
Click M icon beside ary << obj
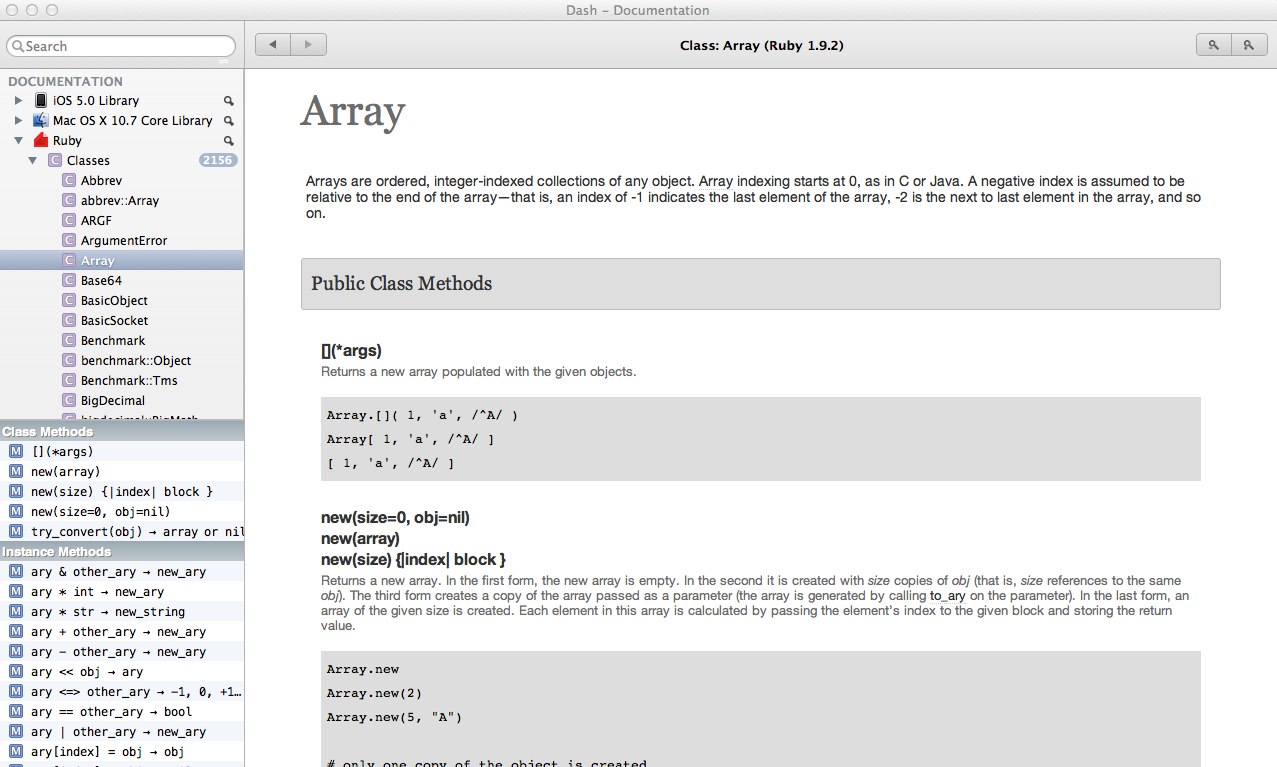coord(15,672)
